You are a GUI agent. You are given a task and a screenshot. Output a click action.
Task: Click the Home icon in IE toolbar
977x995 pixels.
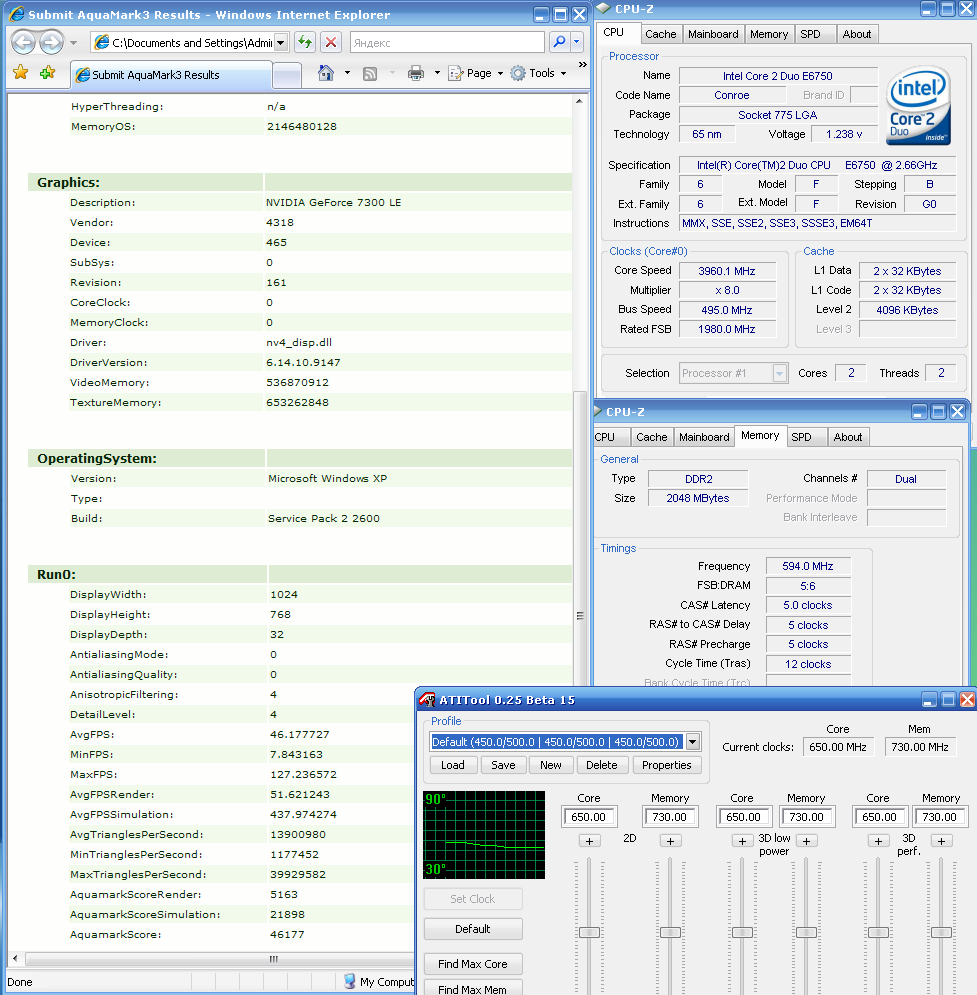pos(326,74)
